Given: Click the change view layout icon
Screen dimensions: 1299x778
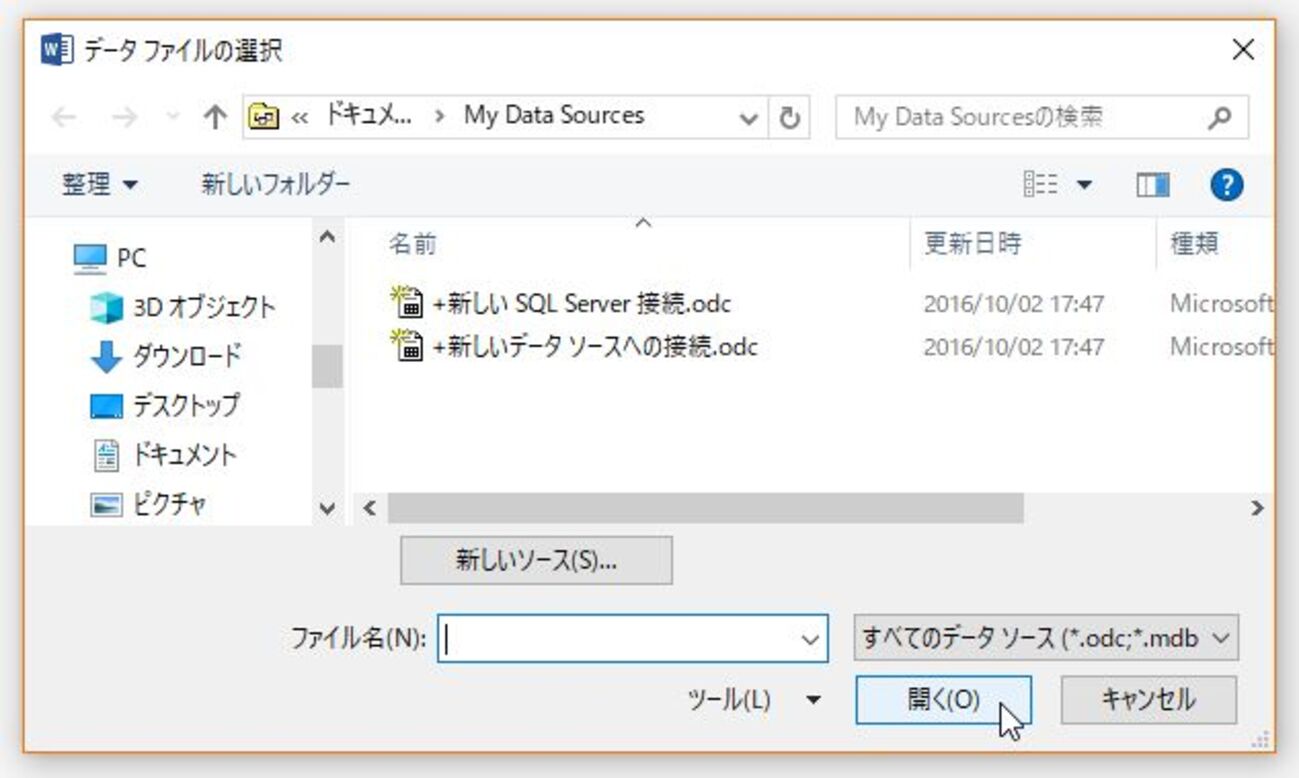Looking at the screenshot, I should pos(1041,185).
